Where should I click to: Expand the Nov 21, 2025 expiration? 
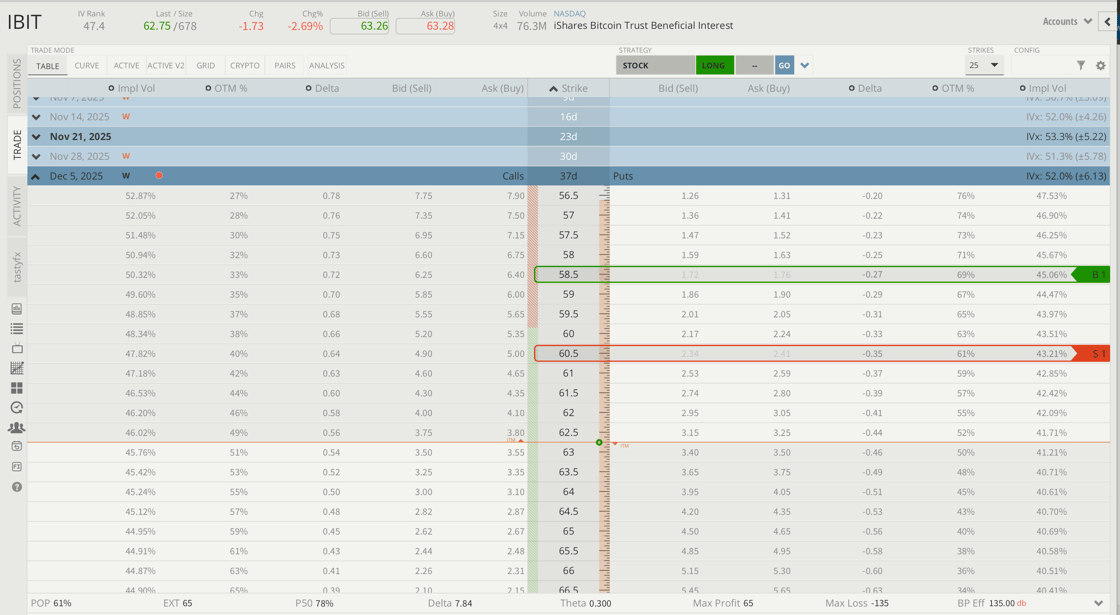point(36,136)
